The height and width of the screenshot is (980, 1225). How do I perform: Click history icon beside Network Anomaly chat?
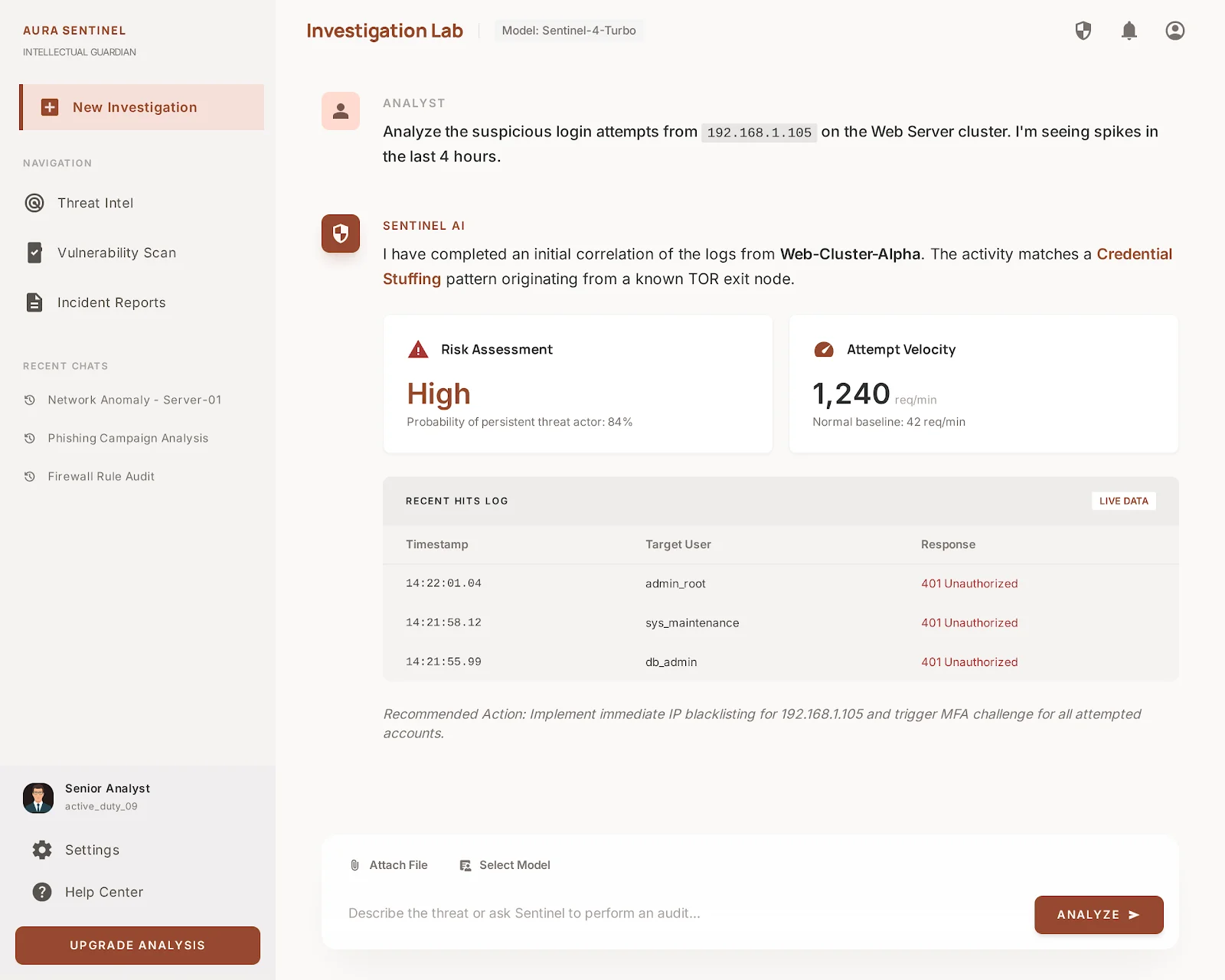(x=30, y=400)
